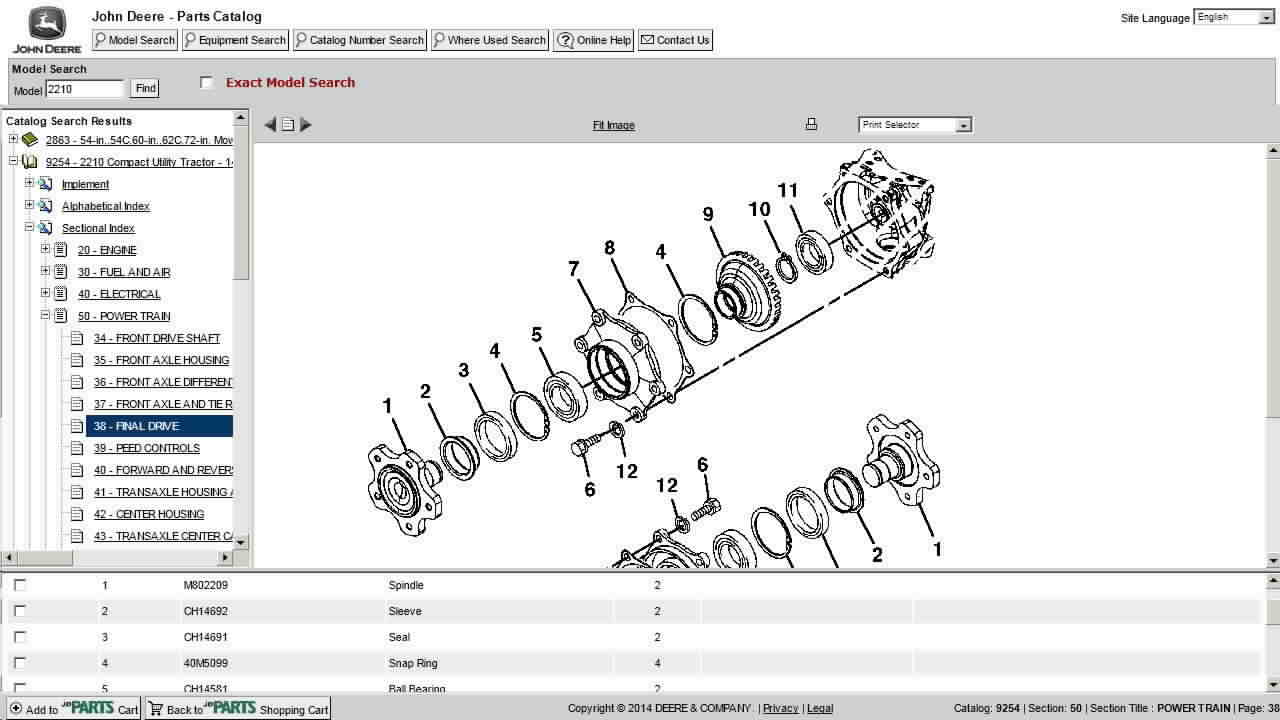Click the page list icon between arrows
The height and width of the screenshot is (720, 1280).
point(288,125)
